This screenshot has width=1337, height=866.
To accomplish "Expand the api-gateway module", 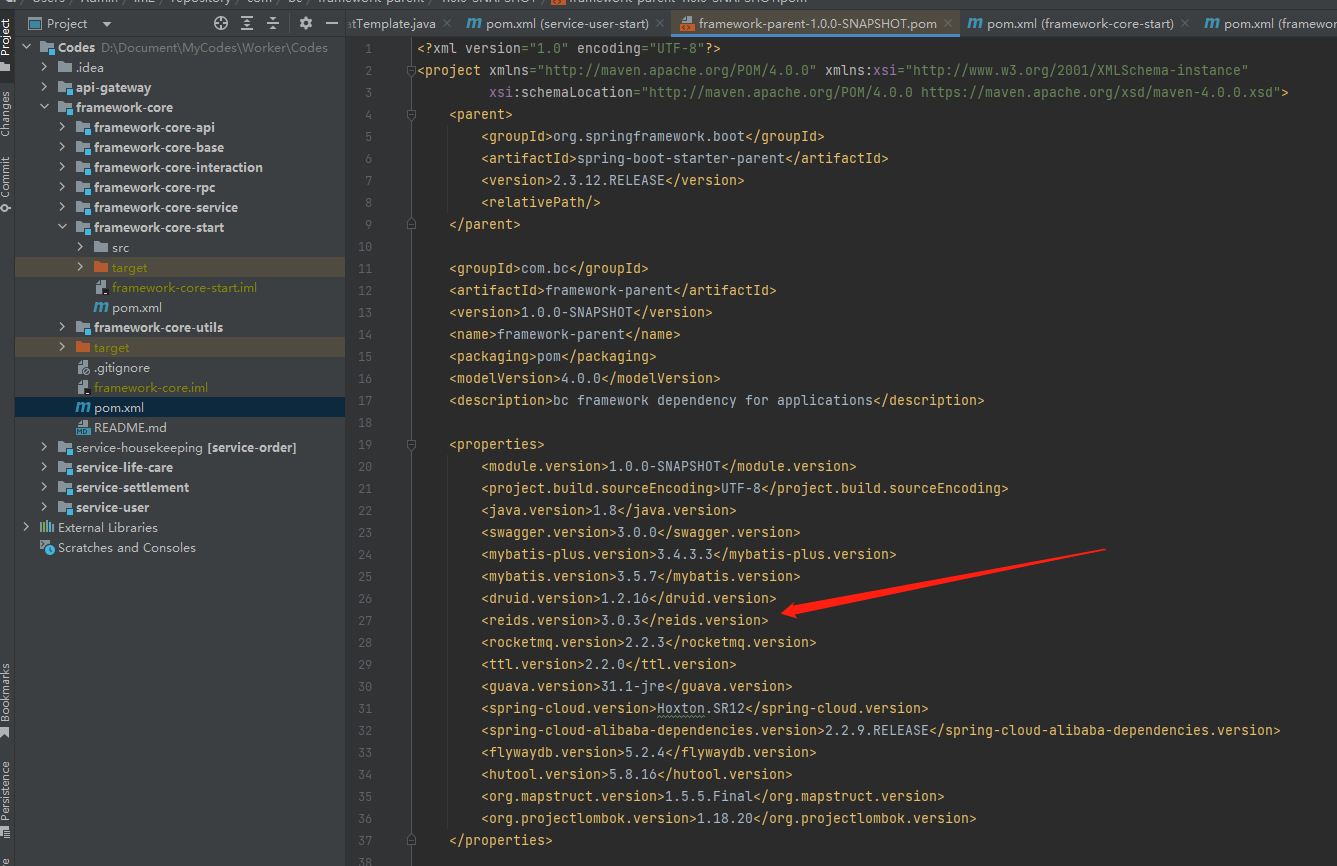I will point(45,87).
